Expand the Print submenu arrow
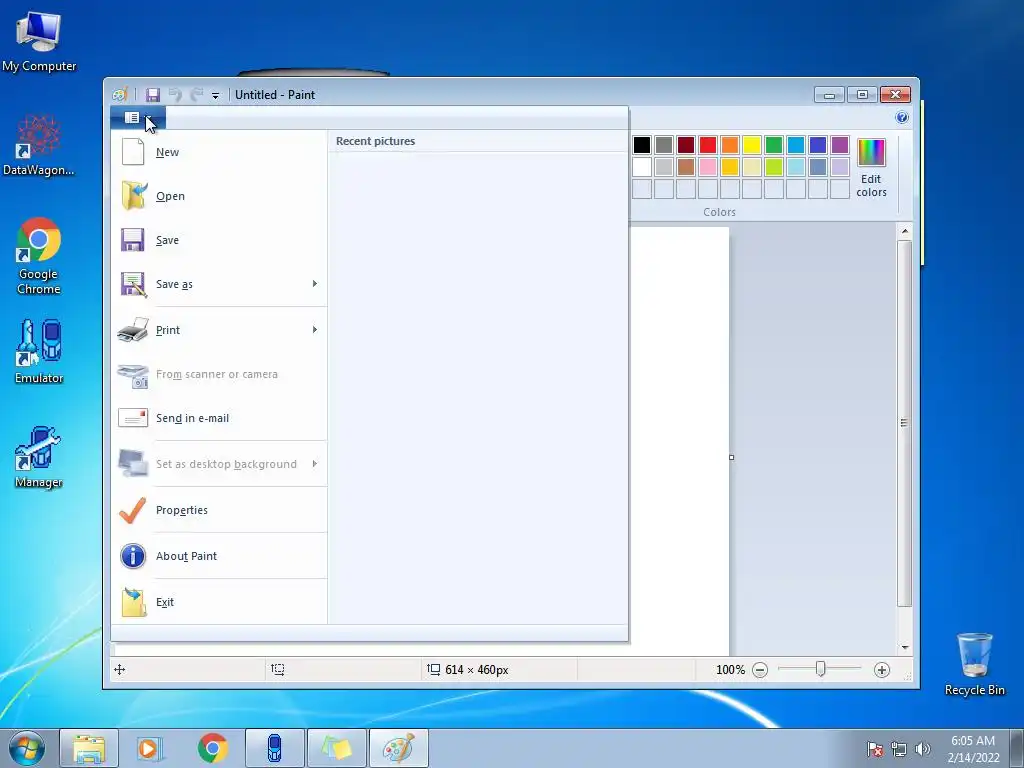Image resolution: width=1024 pixels, height=768 pixels. 315,330
